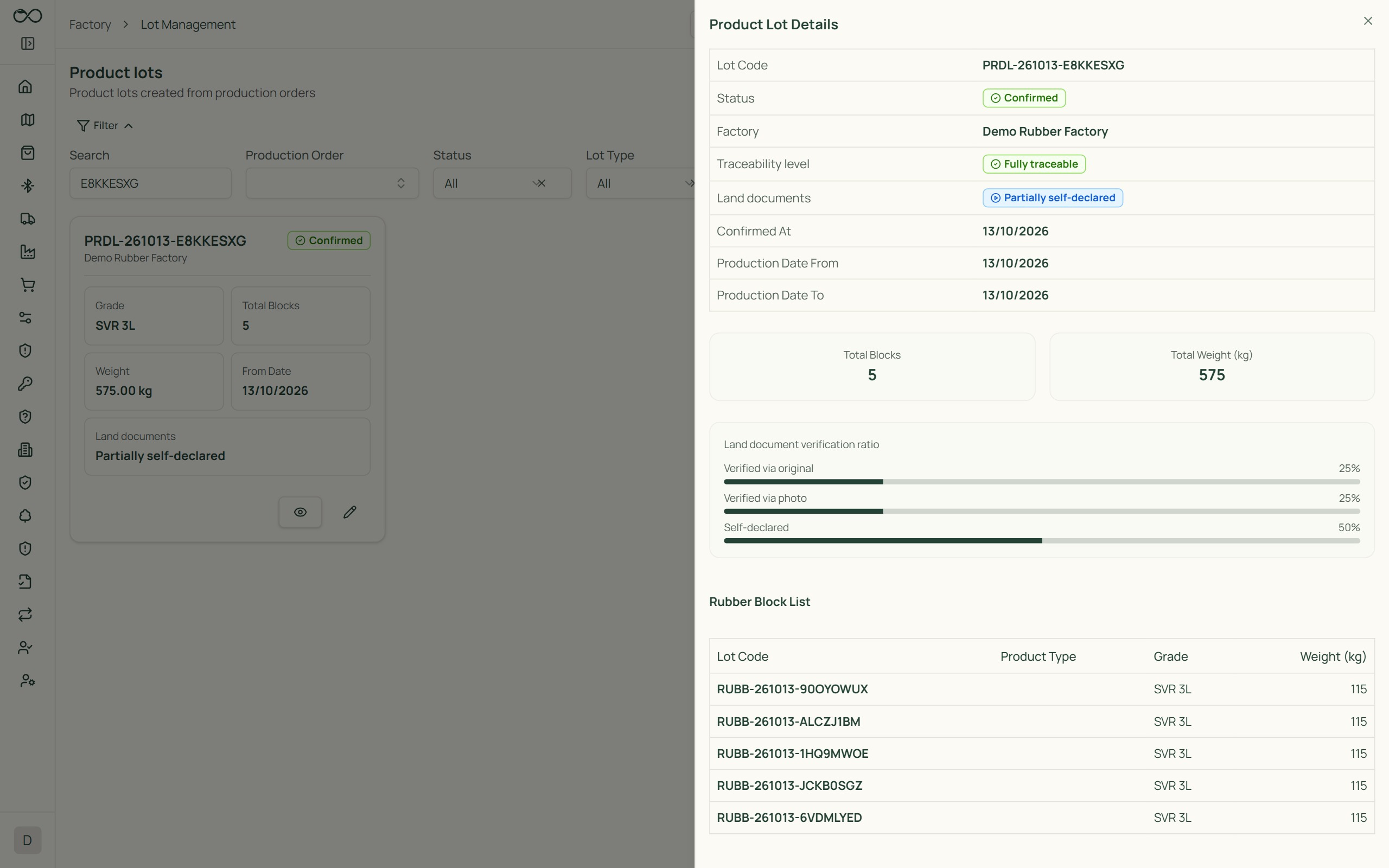Image resolution: width=1389 pixels, height=868 pixels.
Task: Open the shopping cart icon in sidebar
Action: click(28, 285)
